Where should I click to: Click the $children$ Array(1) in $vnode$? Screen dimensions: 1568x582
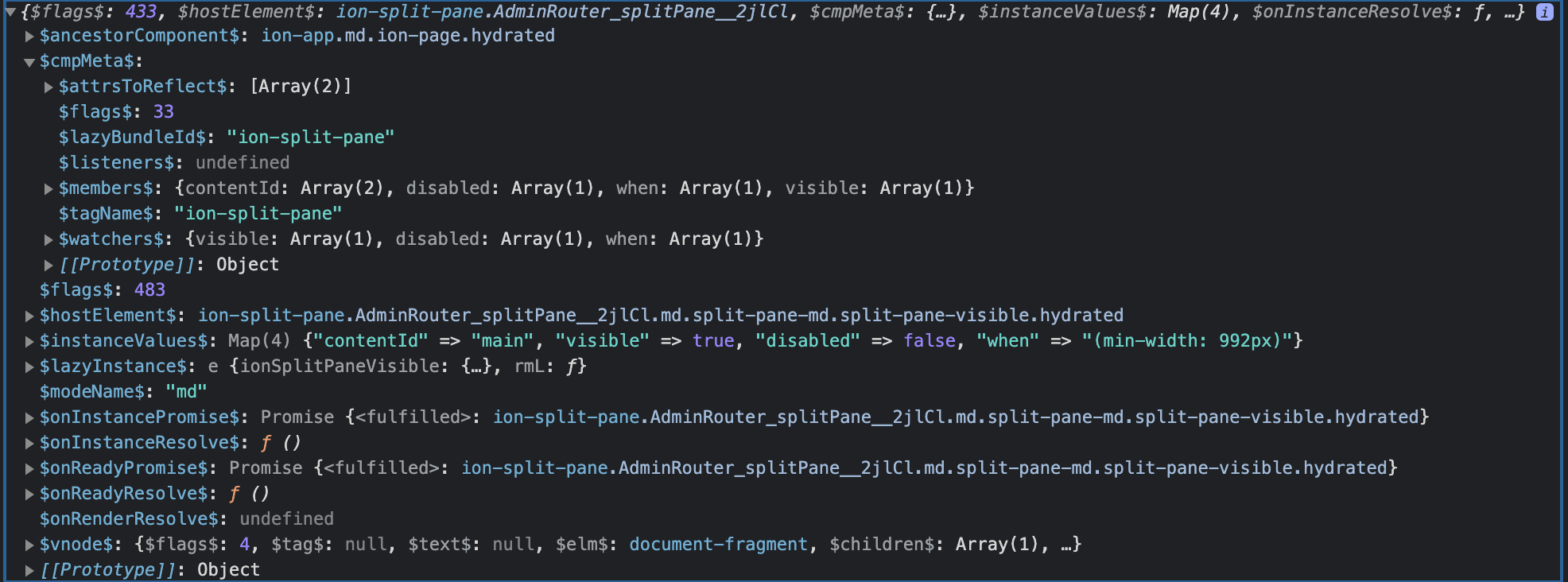997,545
